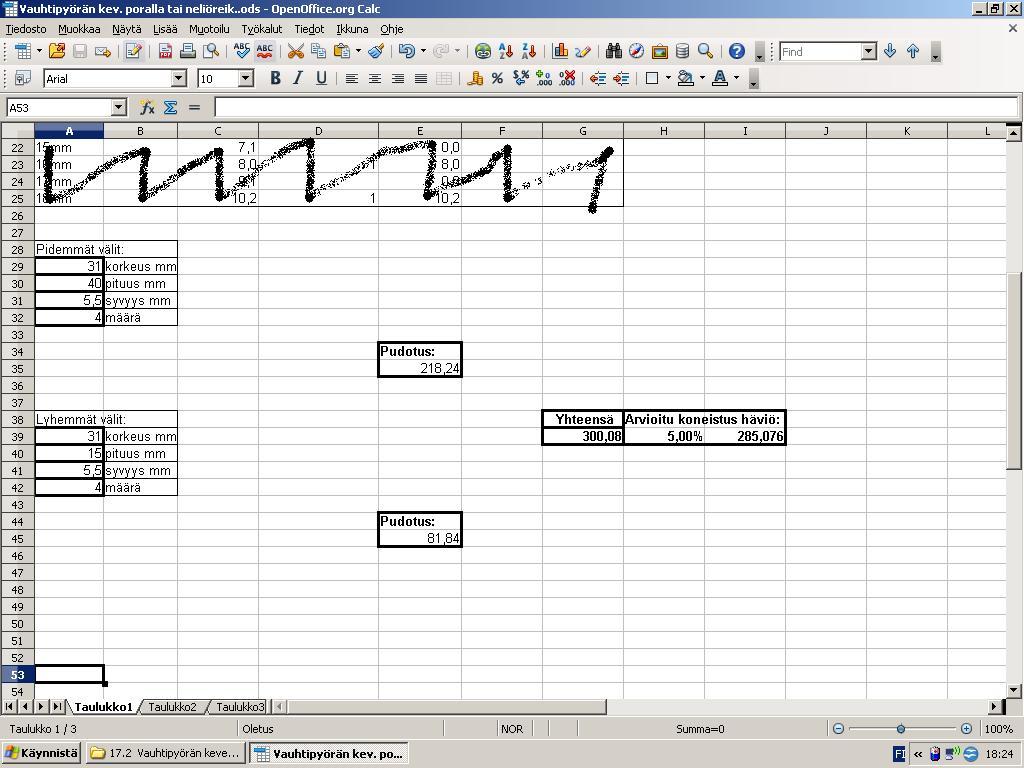Toggle Italic formatting
Screen dimensions: 1024x768
[298, 78]
